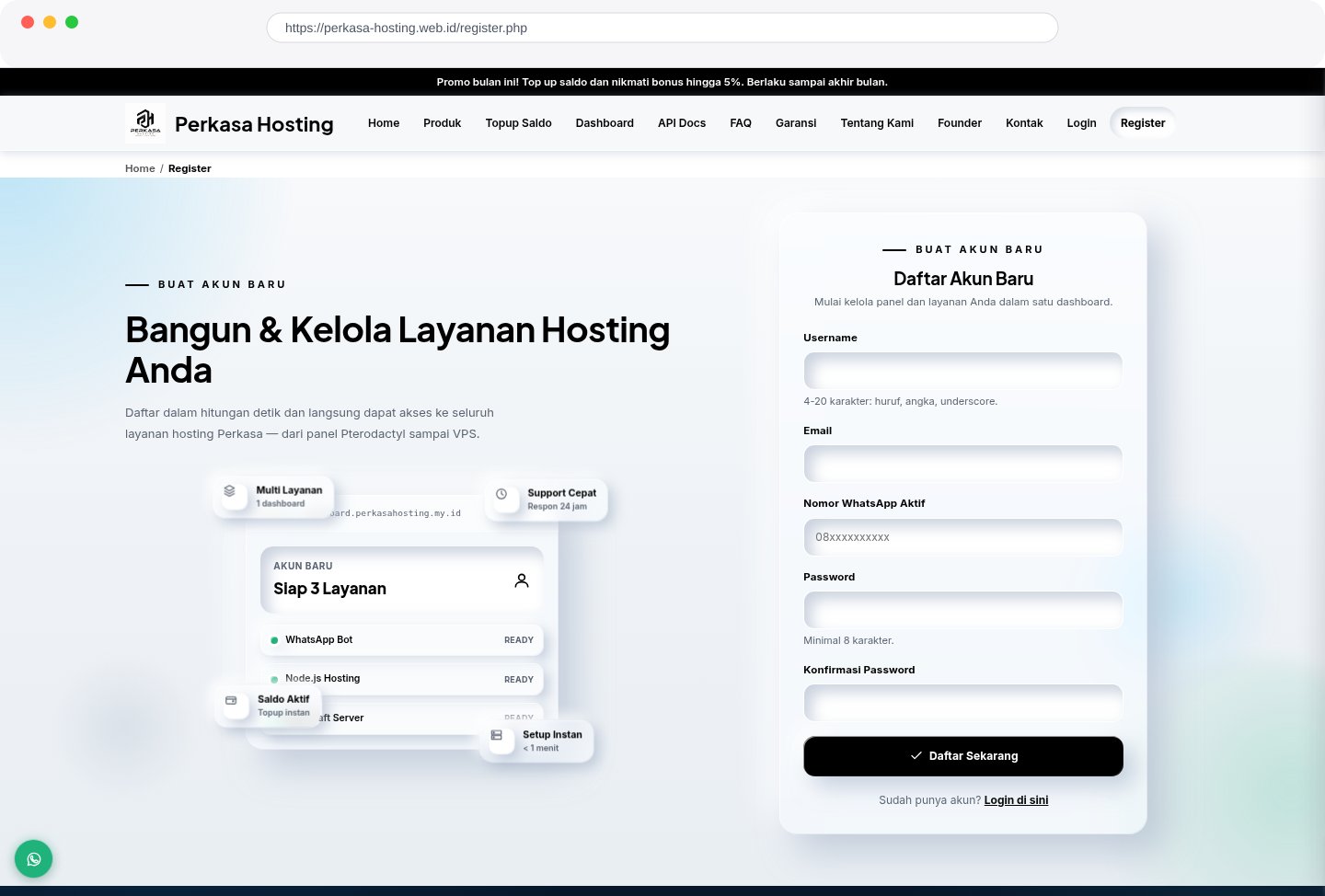Focus the Username input field
Image resolution: width=1325 pixels, height=896 pixels.
963,371
